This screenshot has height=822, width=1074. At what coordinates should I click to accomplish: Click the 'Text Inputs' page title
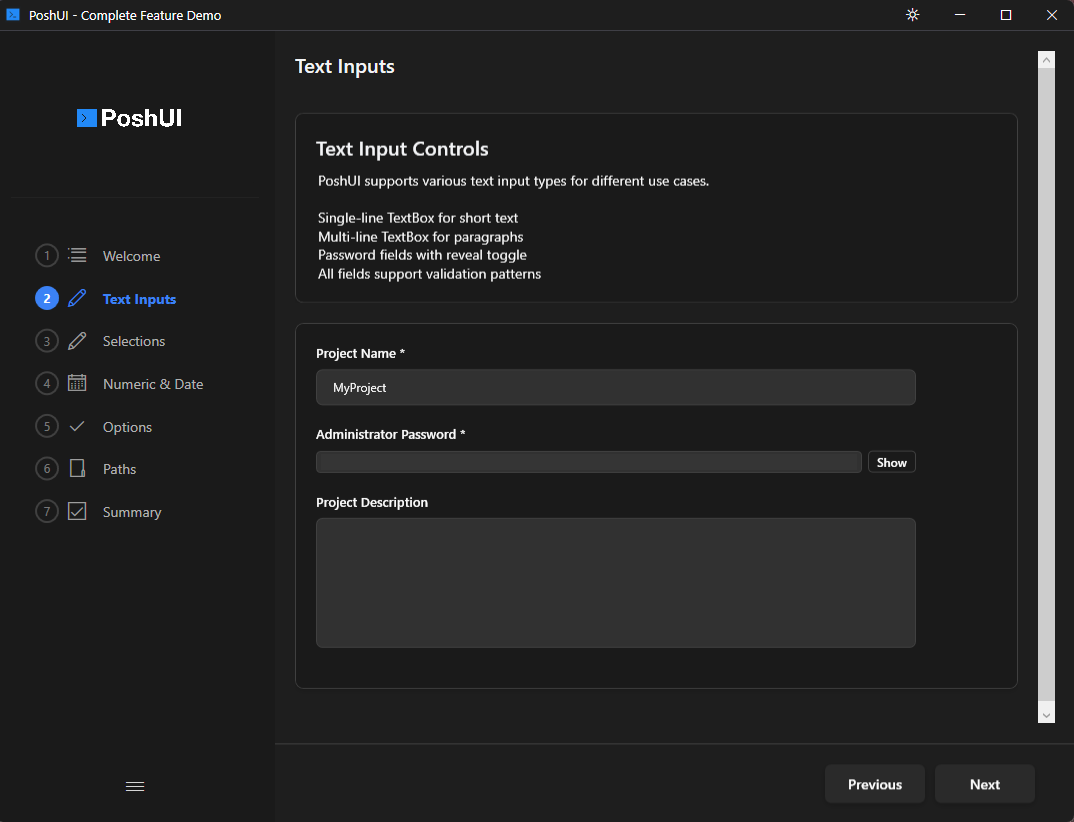(345, 66)
